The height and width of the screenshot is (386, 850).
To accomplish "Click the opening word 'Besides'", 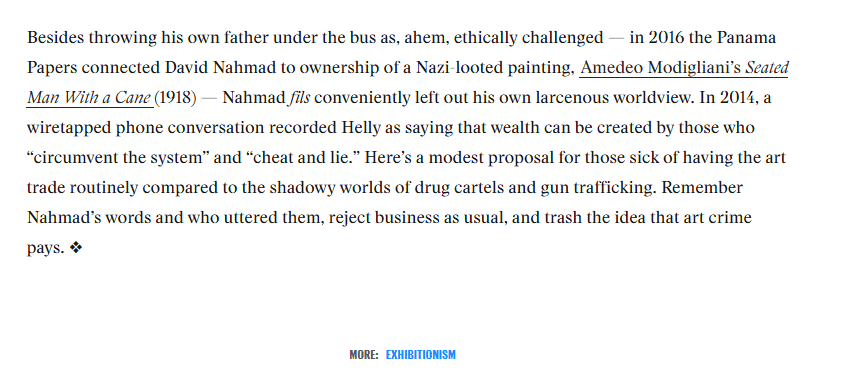I will [55, 38].
